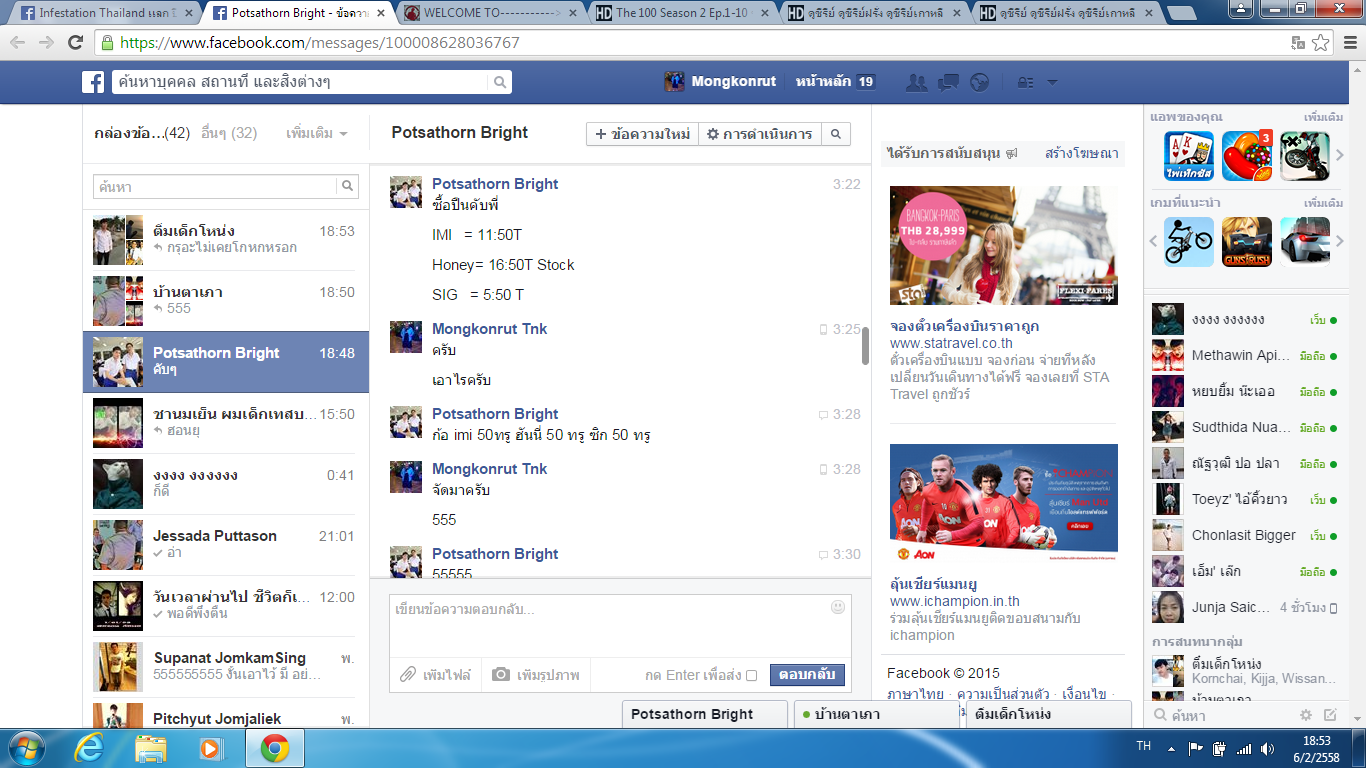Open the messages icon in top bar
This screenshot has width=1366, height=768.
pos(948,82)
